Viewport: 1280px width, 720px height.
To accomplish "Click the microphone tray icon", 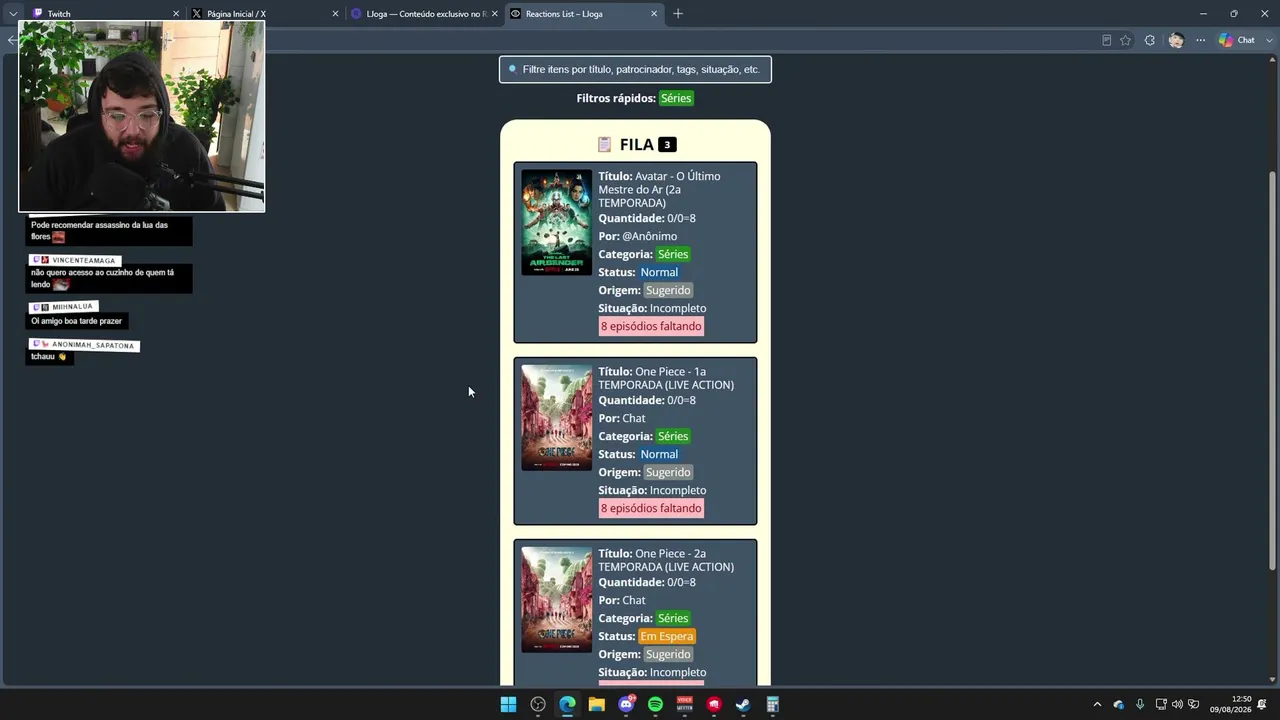I will point(1139,704).
